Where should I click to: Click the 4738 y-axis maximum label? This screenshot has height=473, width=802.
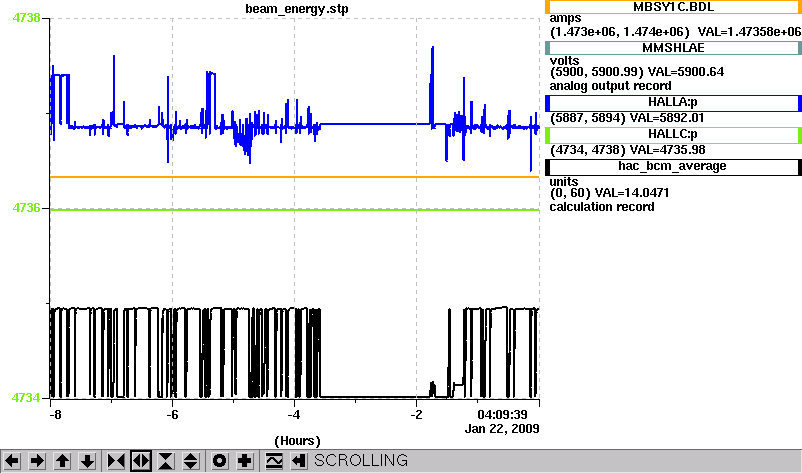pyautogui.click(x=26, y=18)
